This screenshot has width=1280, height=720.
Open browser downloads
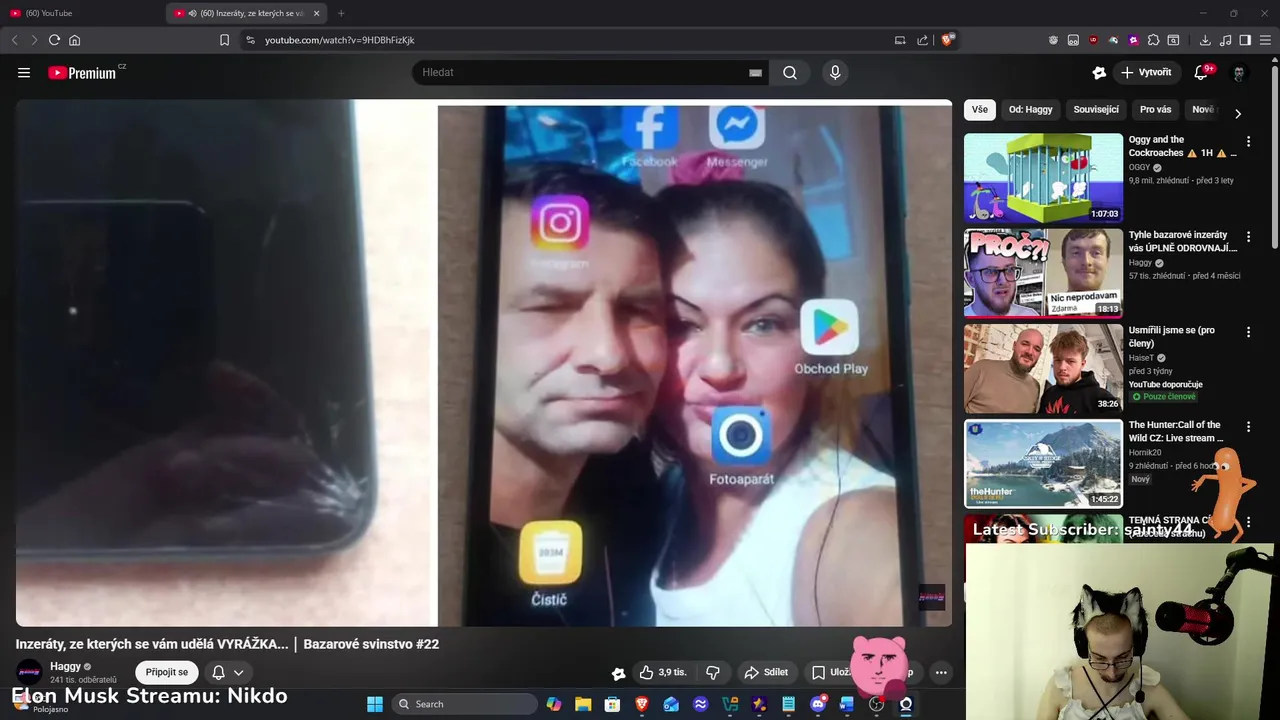click(x=1205, y=40)
